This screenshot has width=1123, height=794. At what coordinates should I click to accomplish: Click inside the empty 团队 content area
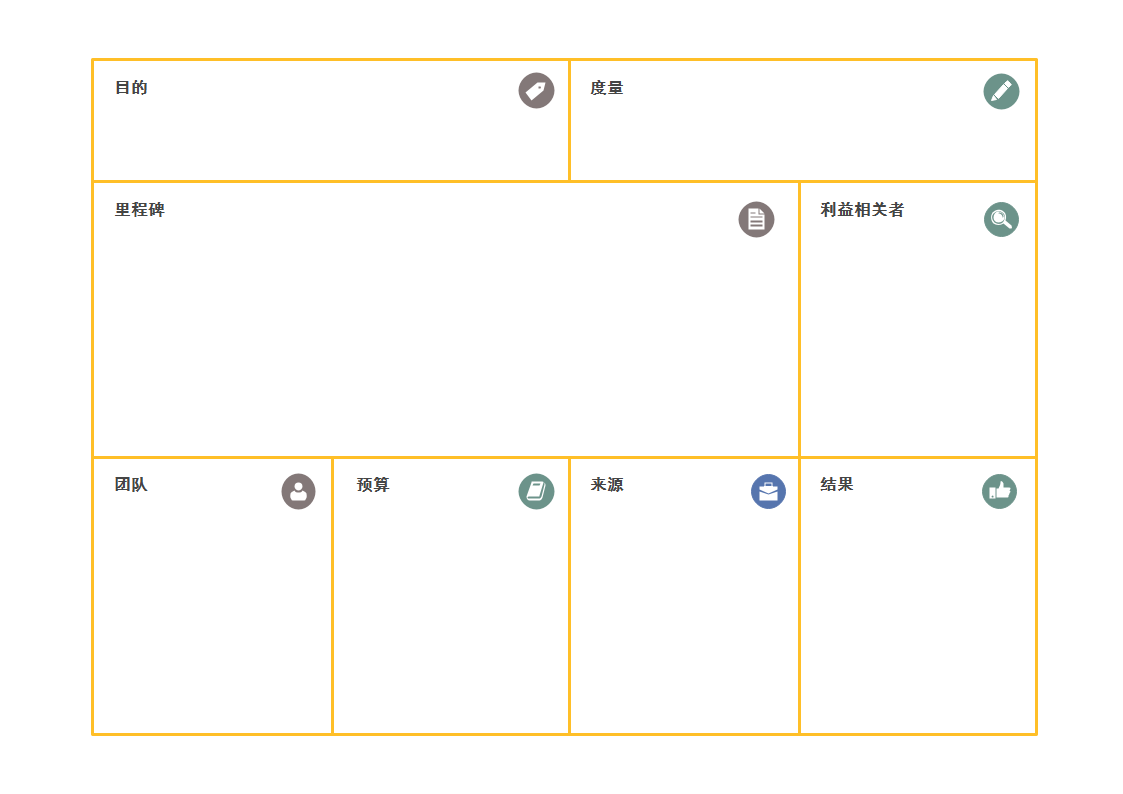coord(213,616)
